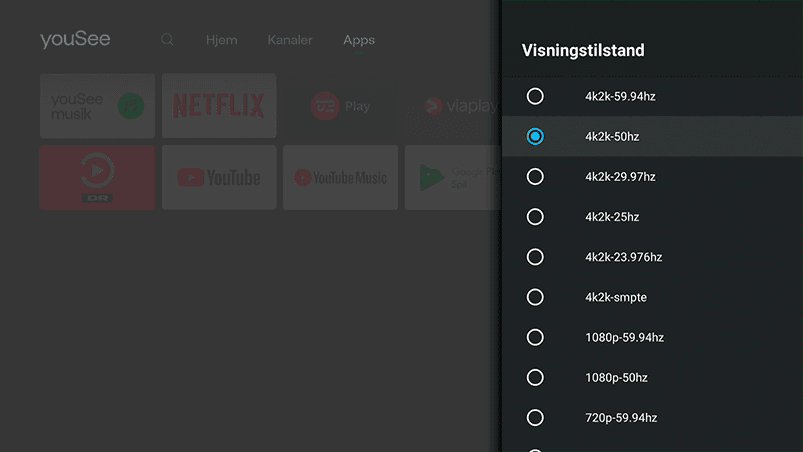
Task: Select the 4k2k-59.94hz radio button
Action: tap(535, 96)
